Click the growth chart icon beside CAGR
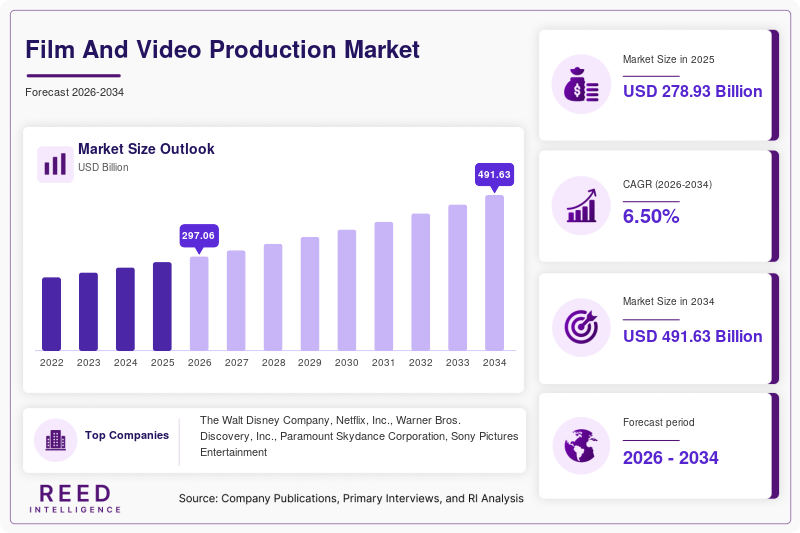 [581, 206]
